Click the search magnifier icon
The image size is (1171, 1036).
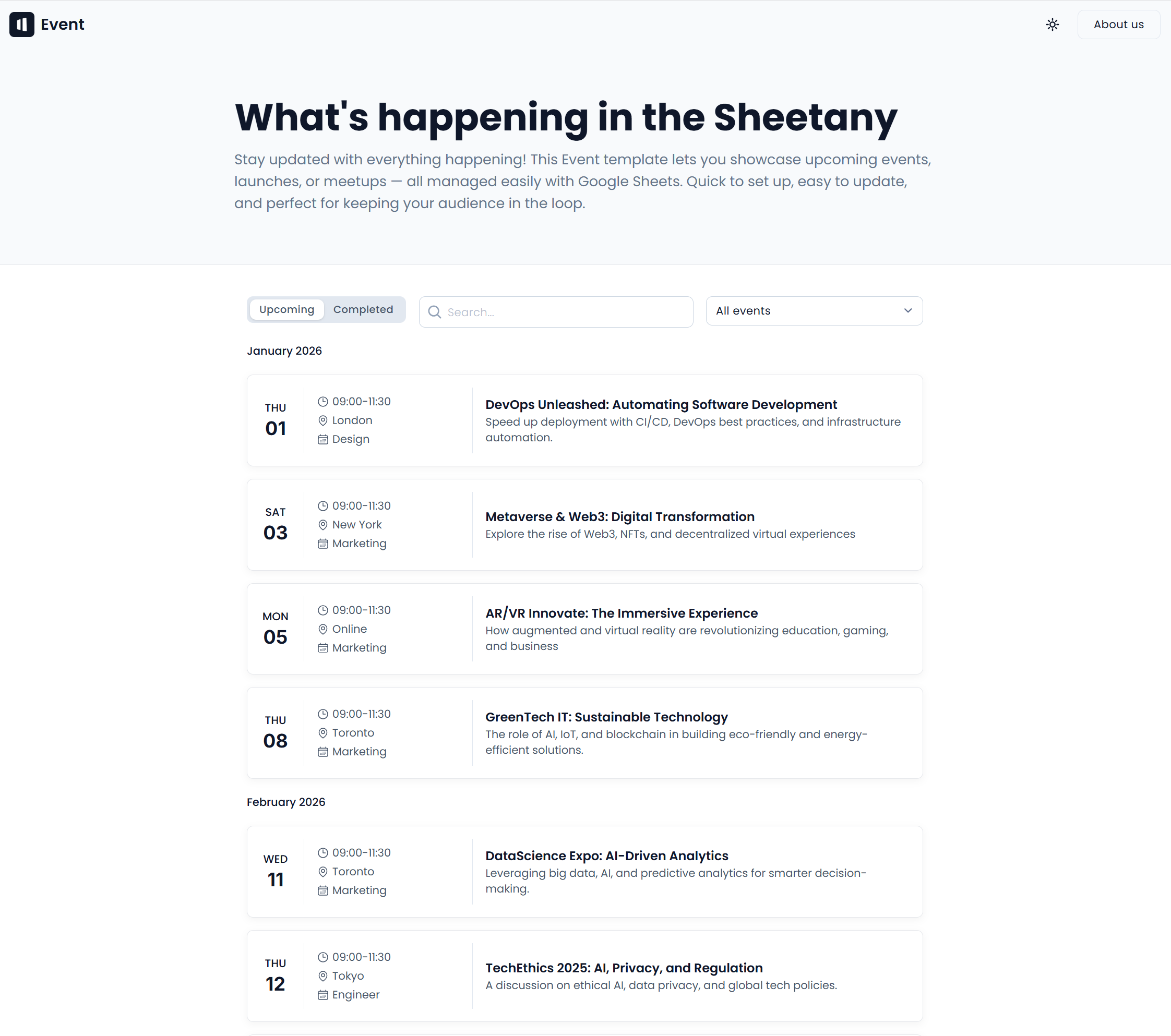tap(435, 312)
